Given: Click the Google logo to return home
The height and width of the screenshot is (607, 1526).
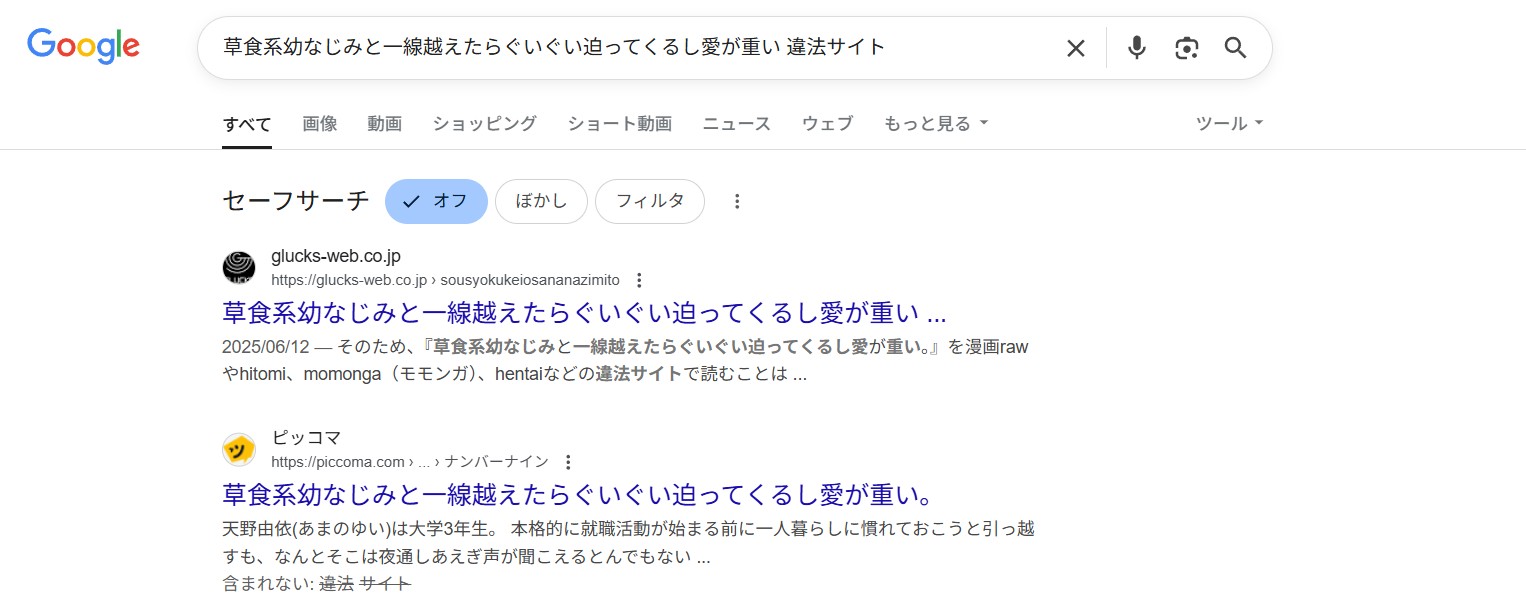Looking at the screenshot, I should coord(83,45).
